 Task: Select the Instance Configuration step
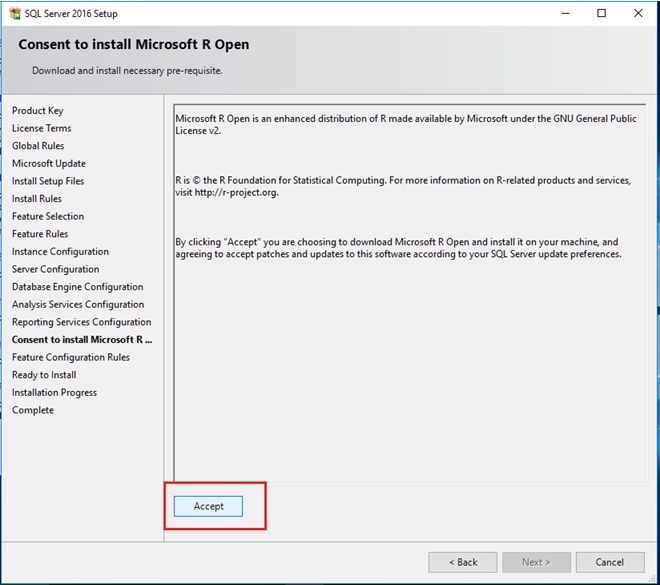[60, 252]
